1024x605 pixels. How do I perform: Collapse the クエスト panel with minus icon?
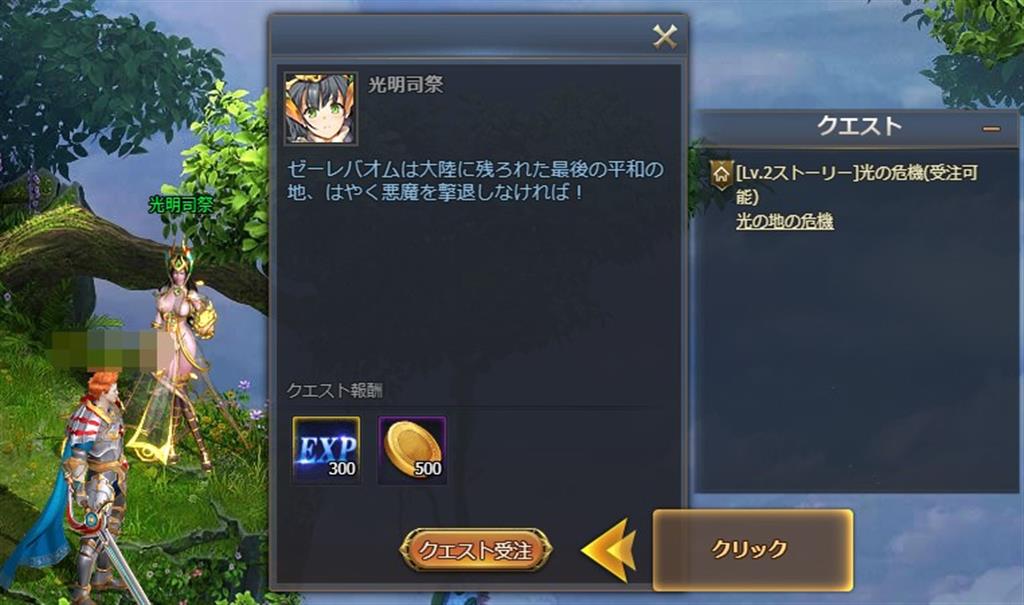(991, 129)
